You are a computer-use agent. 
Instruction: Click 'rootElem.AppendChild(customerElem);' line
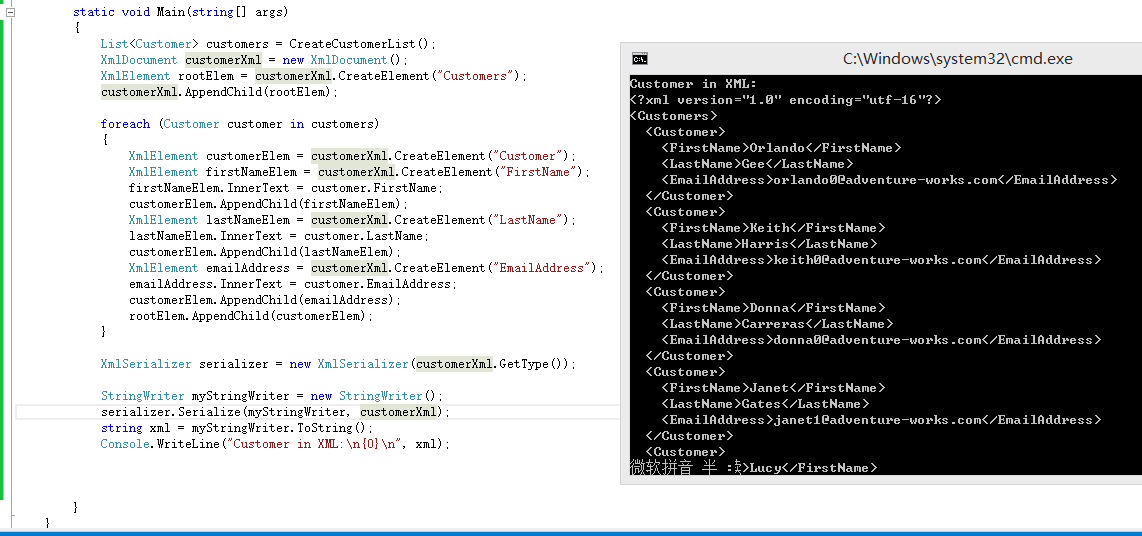point(251,316)
